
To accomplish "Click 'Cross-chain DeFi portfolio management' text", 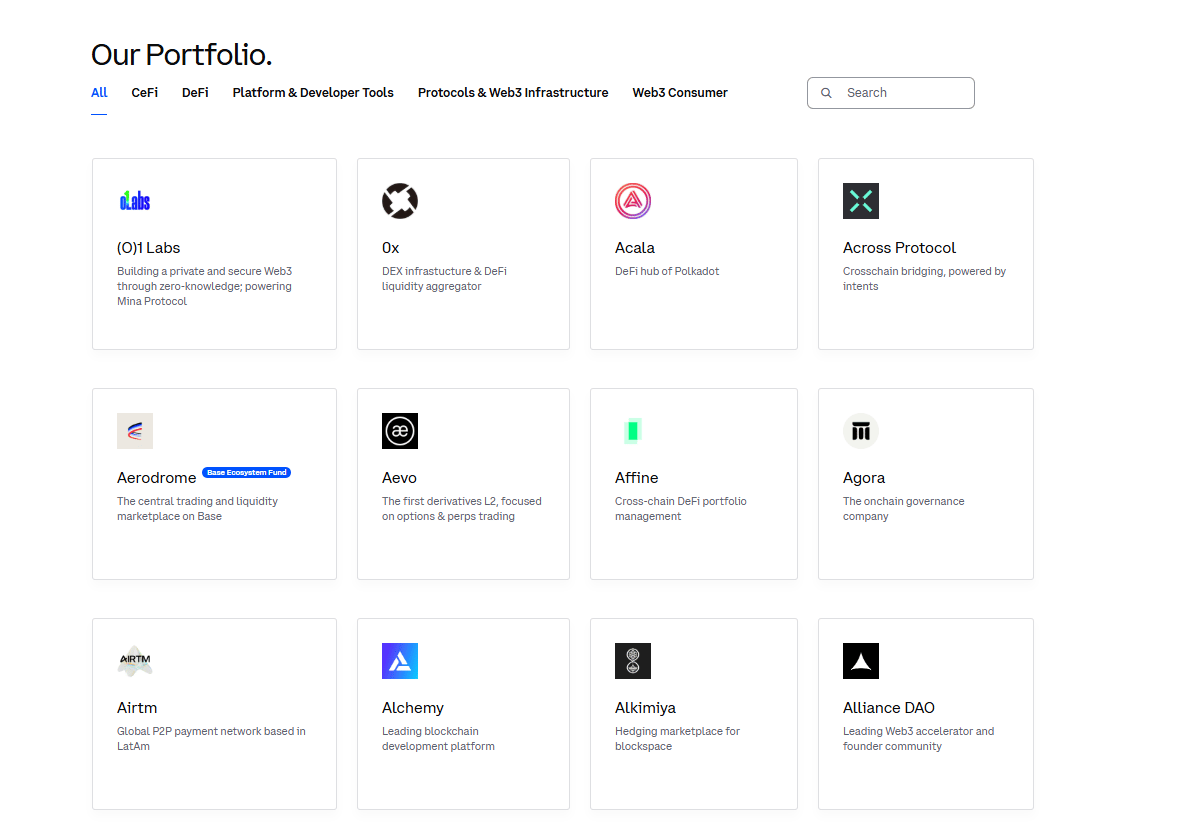I will pos(680,509).
